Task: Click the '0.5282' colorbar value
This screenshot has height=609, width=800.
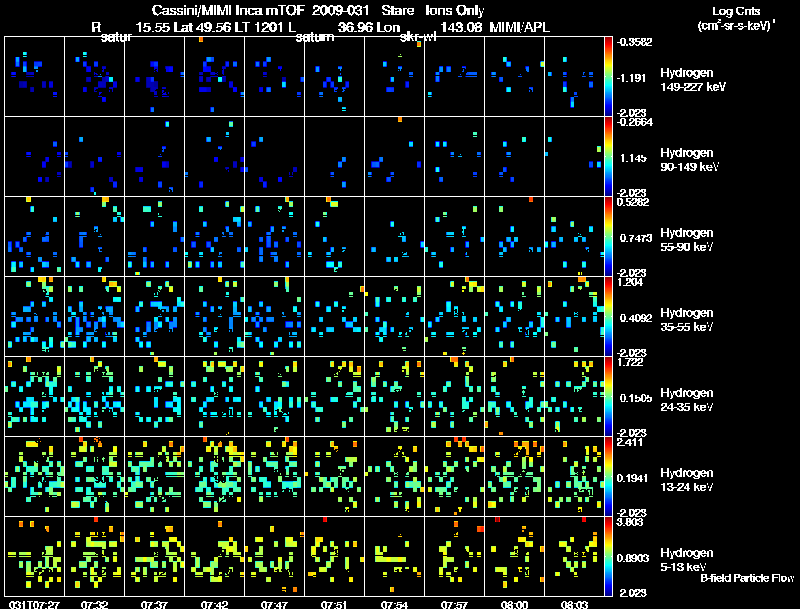Action: click(x=633, y=202)
